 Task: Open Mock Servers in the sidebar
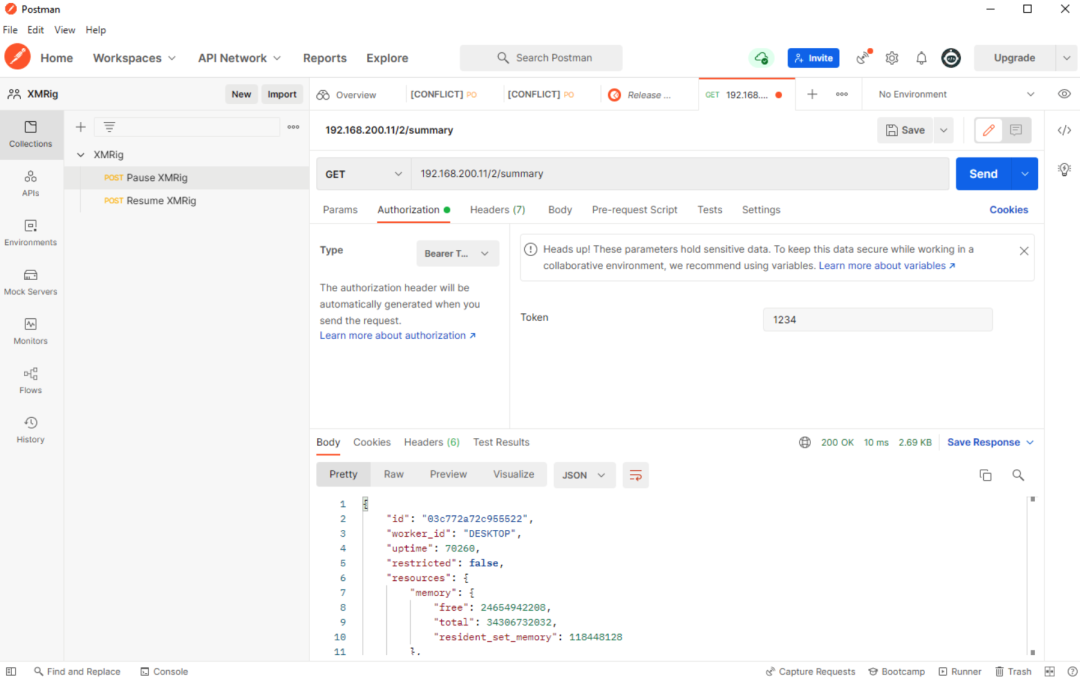click(30, 282)
